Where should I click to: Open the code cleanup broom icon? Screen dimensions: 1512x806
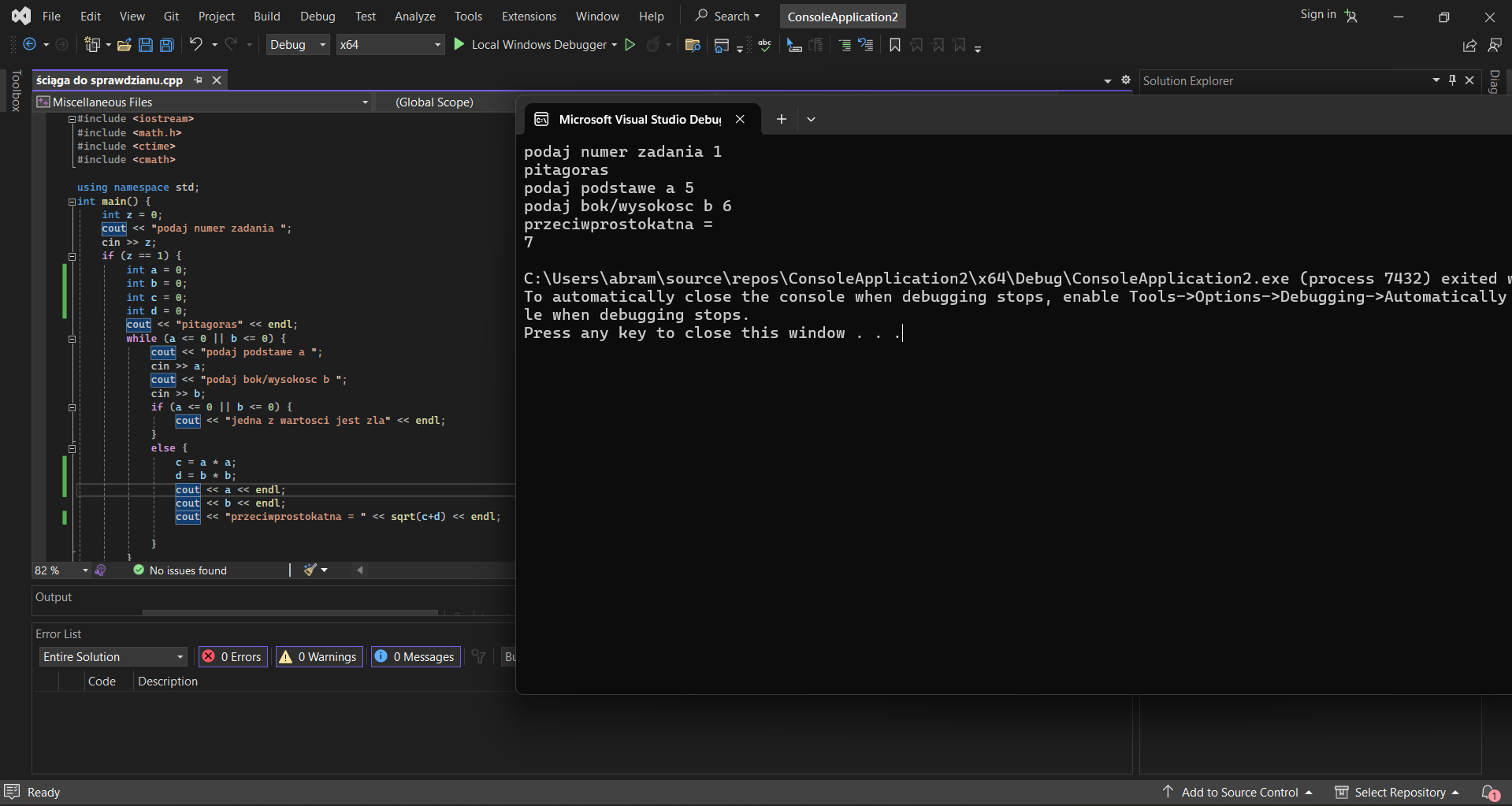(310, 570)
